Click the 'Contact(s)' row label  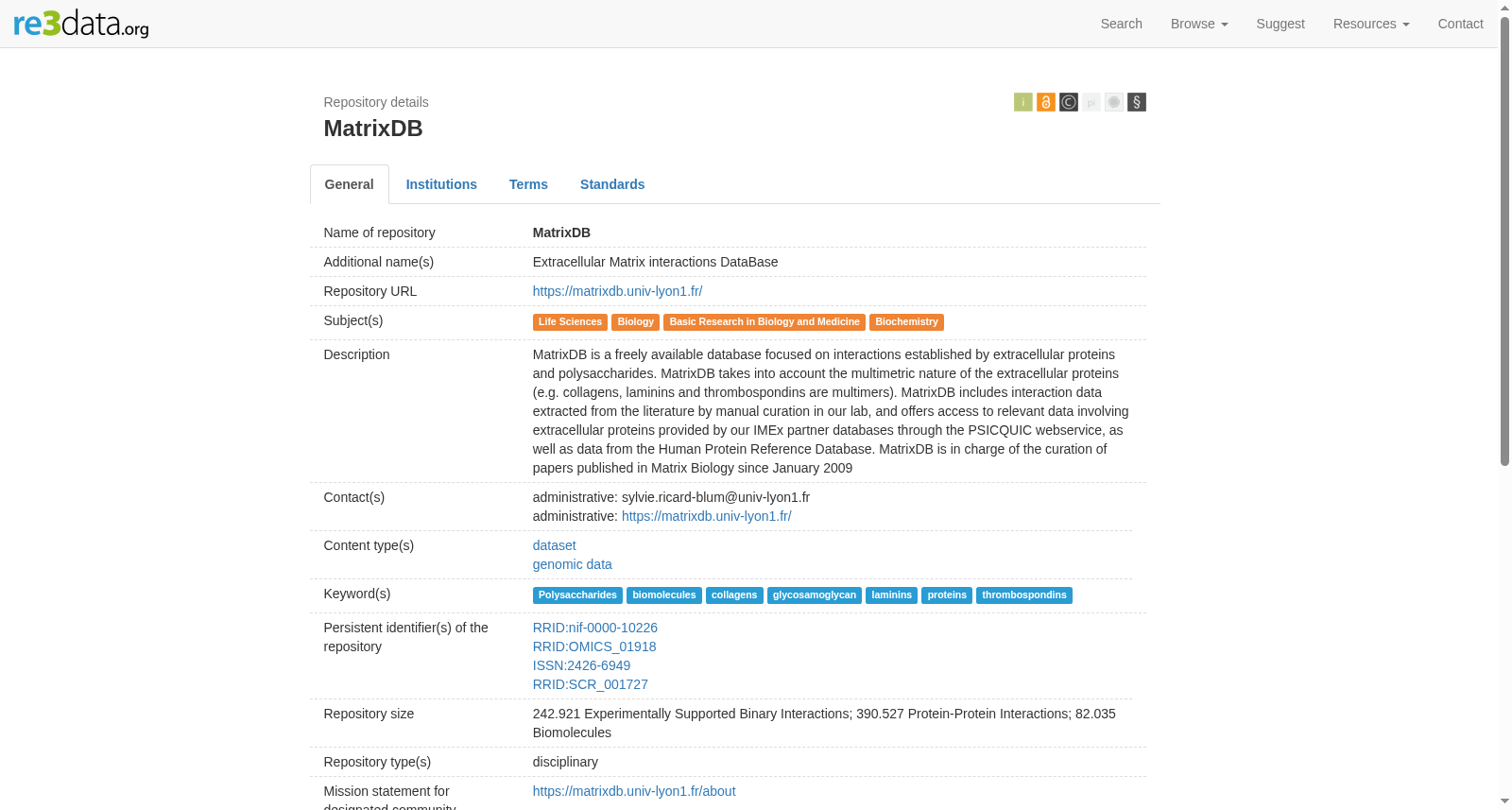pos(354,497)
